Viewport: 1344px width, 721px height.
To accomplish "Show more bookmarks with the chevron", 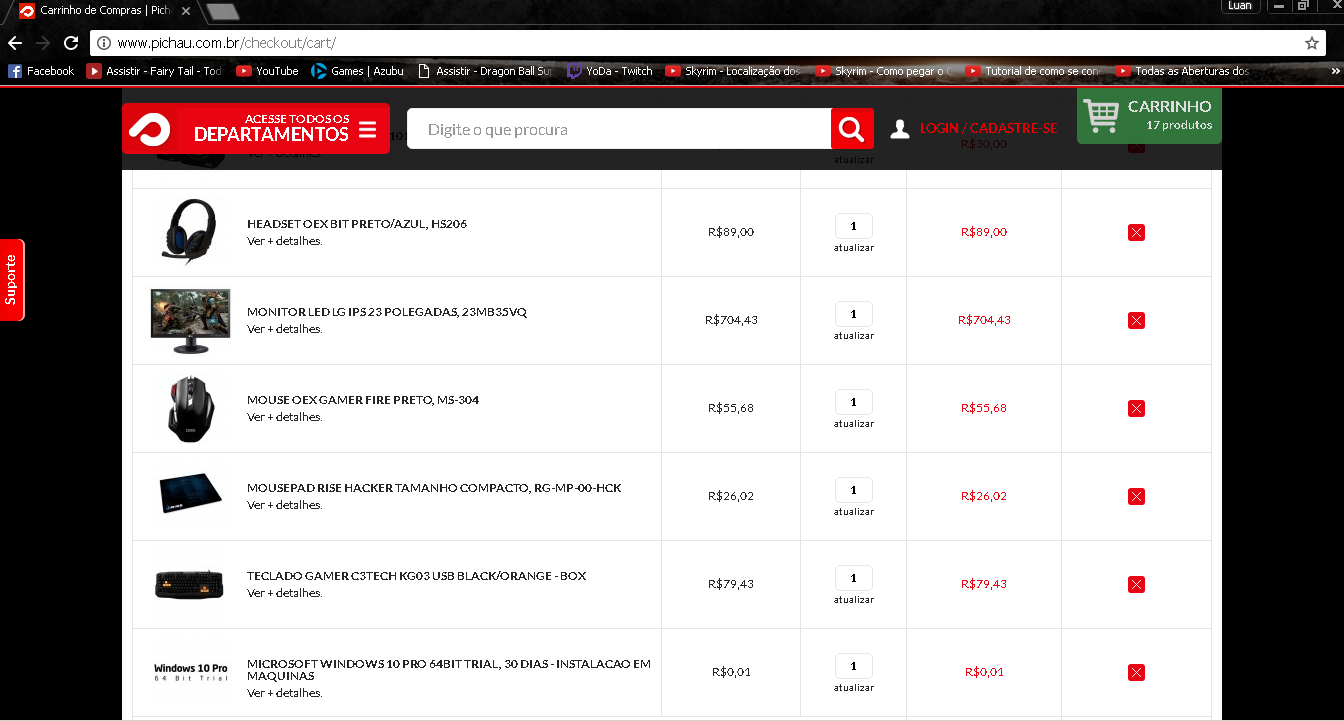I will point(1335,71).
